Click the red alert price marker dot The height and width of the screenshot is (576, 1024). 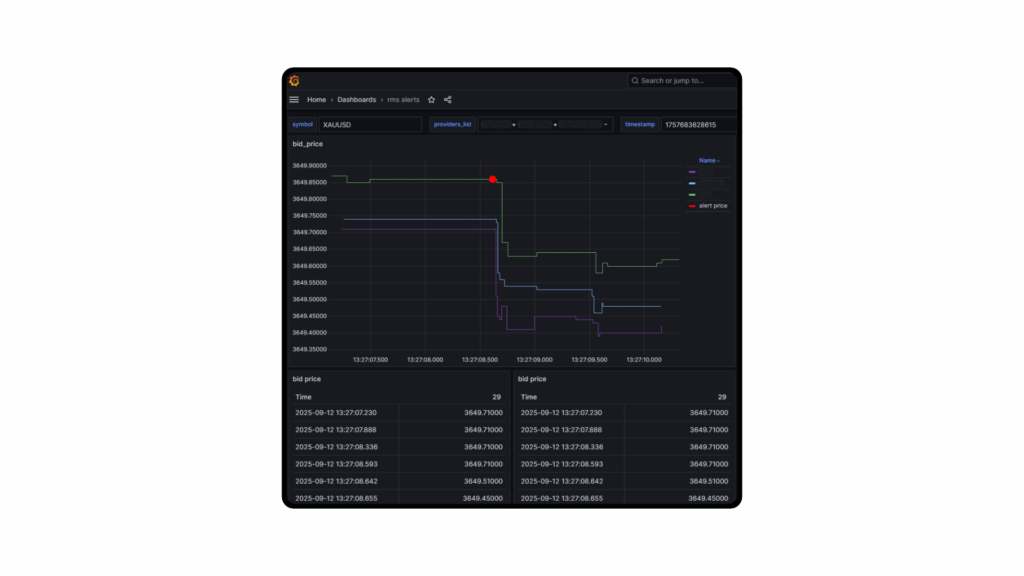[493, 179]
